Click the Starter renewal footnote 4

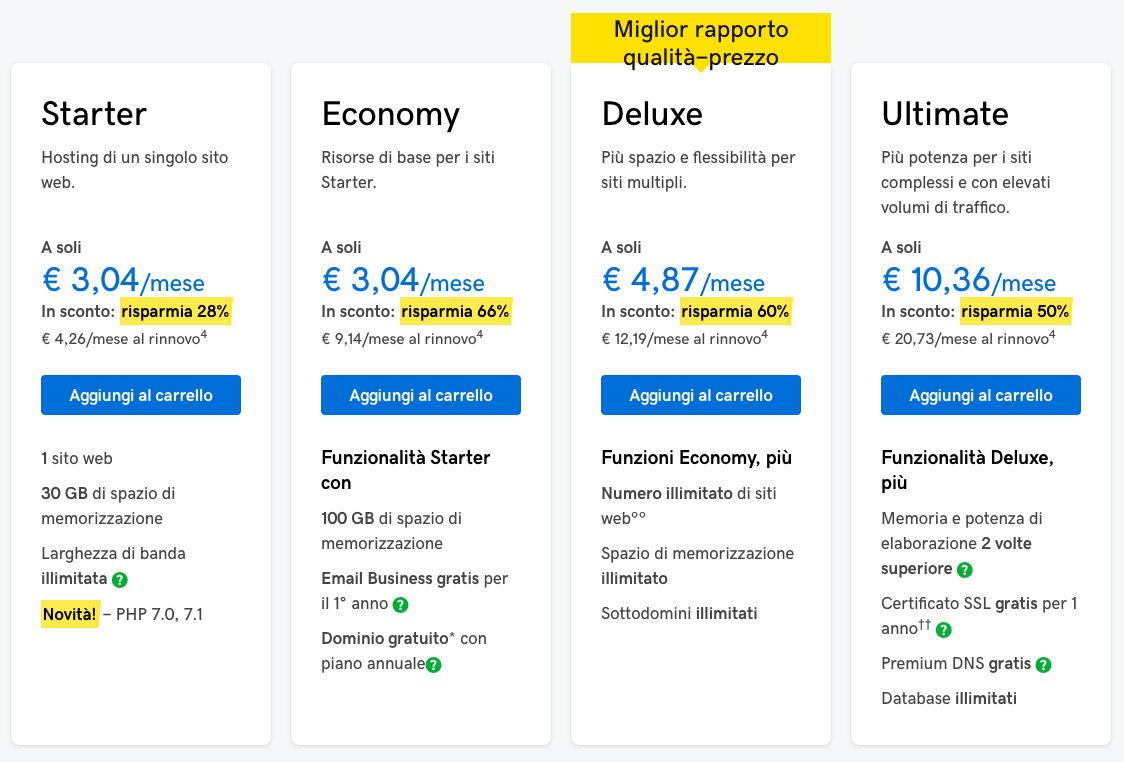204,334
